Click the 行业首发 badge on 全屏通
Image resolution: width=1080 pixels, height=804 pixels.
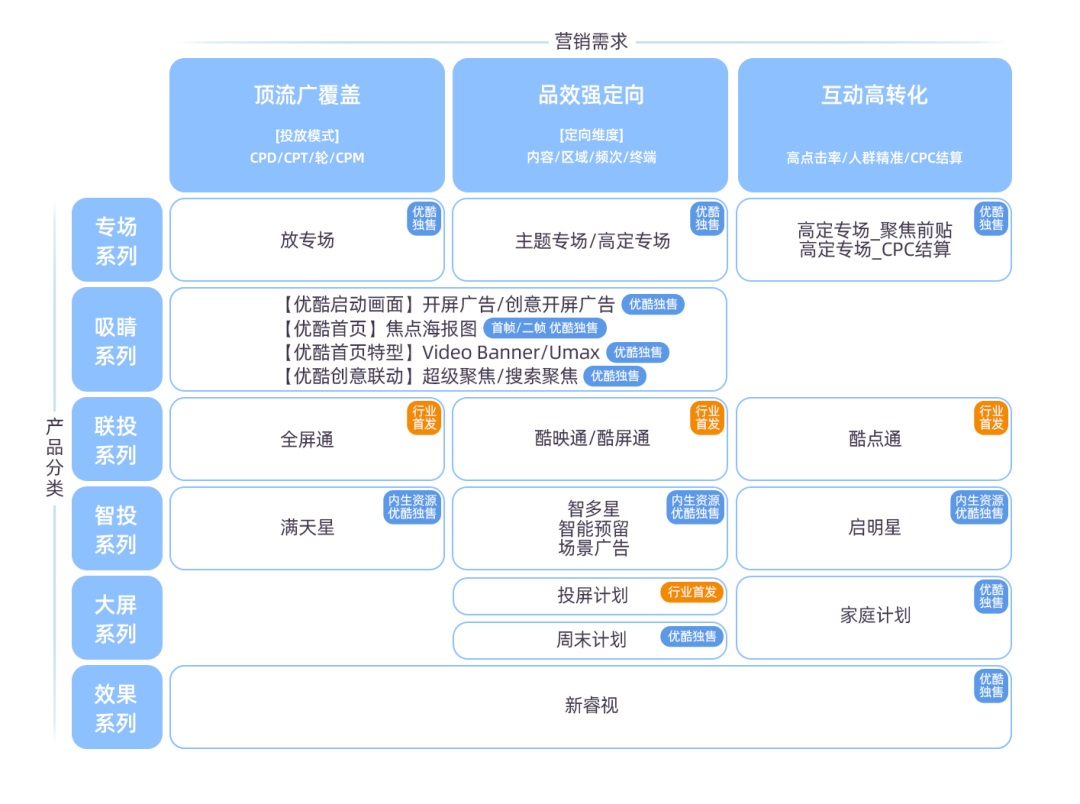pyautogui.click(x=424, y=418)
